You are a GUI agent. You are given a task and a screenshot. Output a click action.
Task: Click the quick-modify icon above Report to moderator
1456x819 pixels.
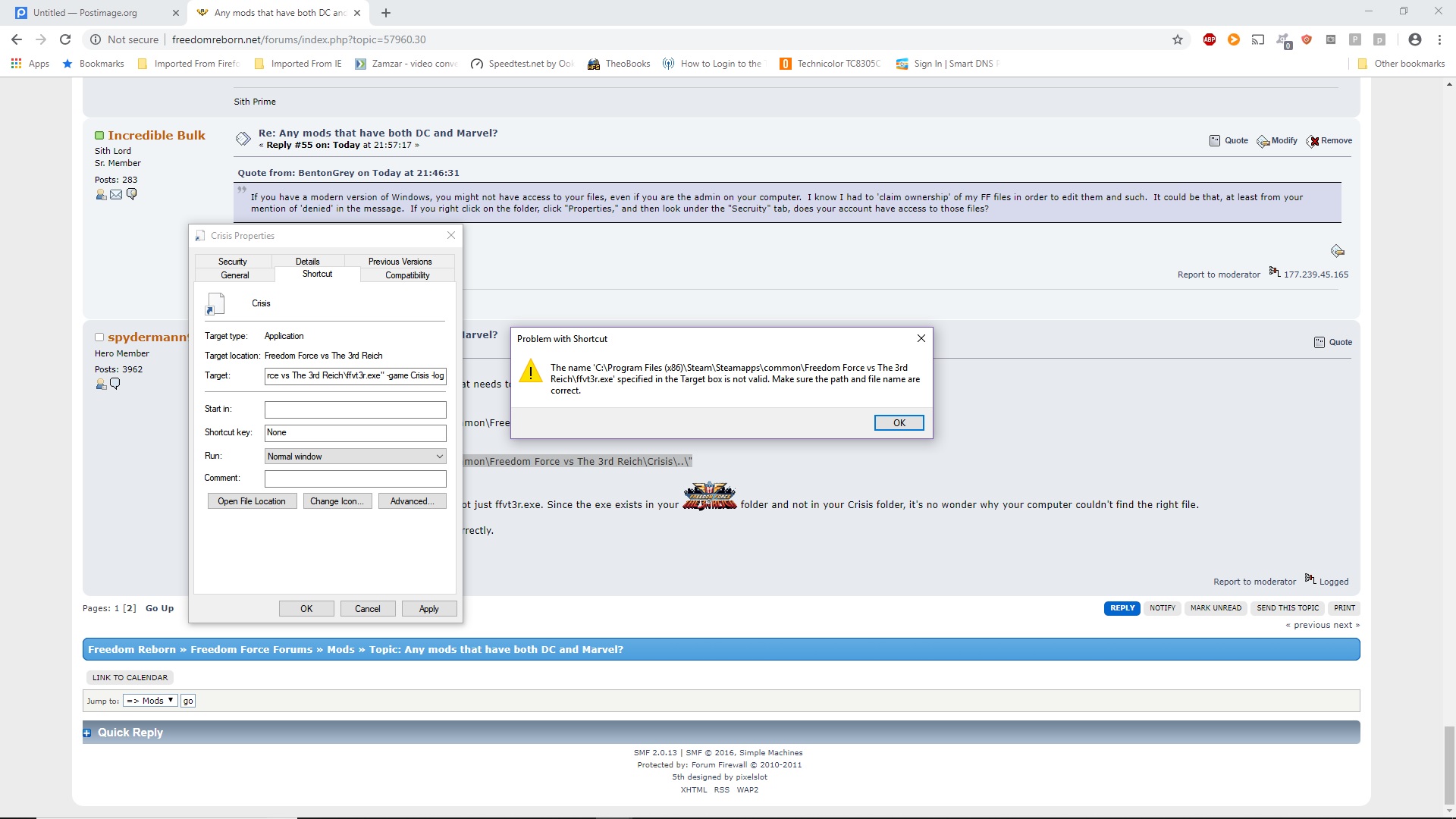(1338, 251)
